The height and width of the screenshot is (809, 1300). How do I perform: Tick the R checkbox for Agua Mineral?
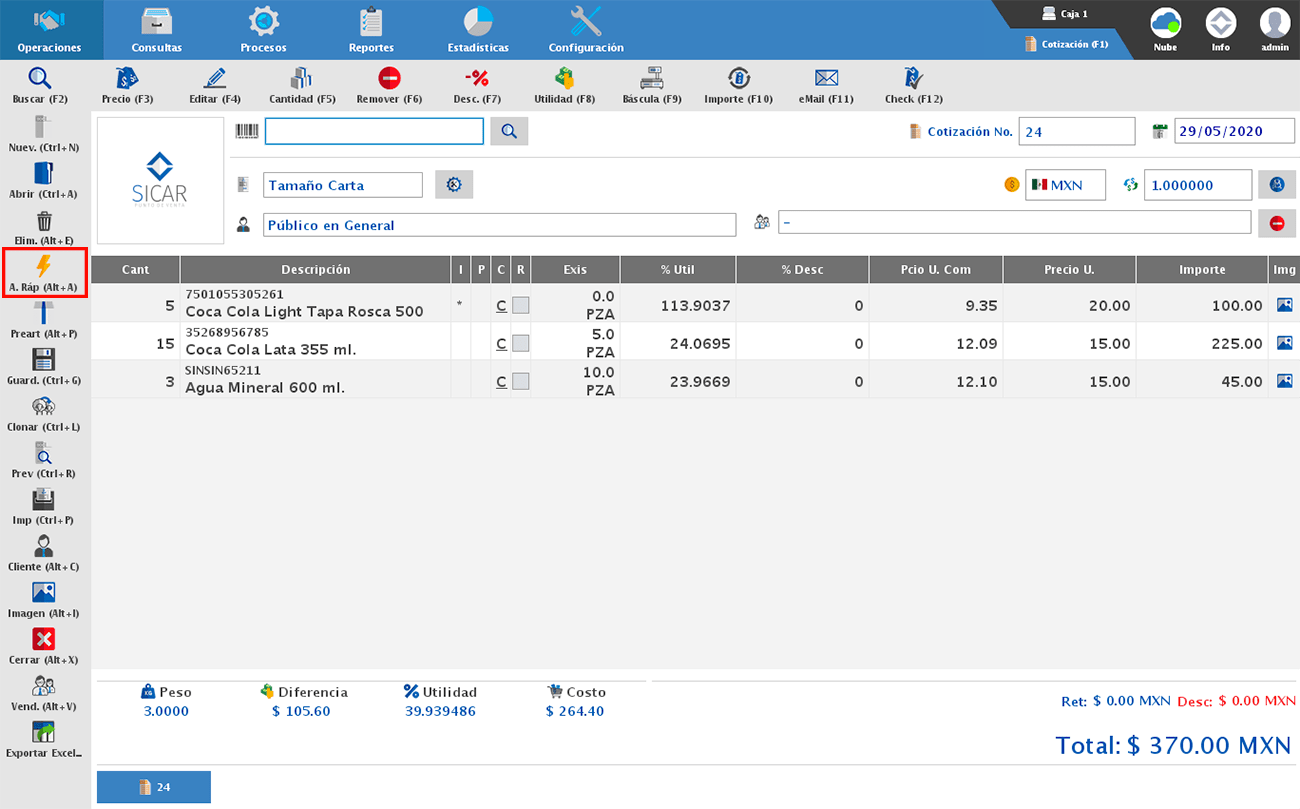[x=521, y=381]
